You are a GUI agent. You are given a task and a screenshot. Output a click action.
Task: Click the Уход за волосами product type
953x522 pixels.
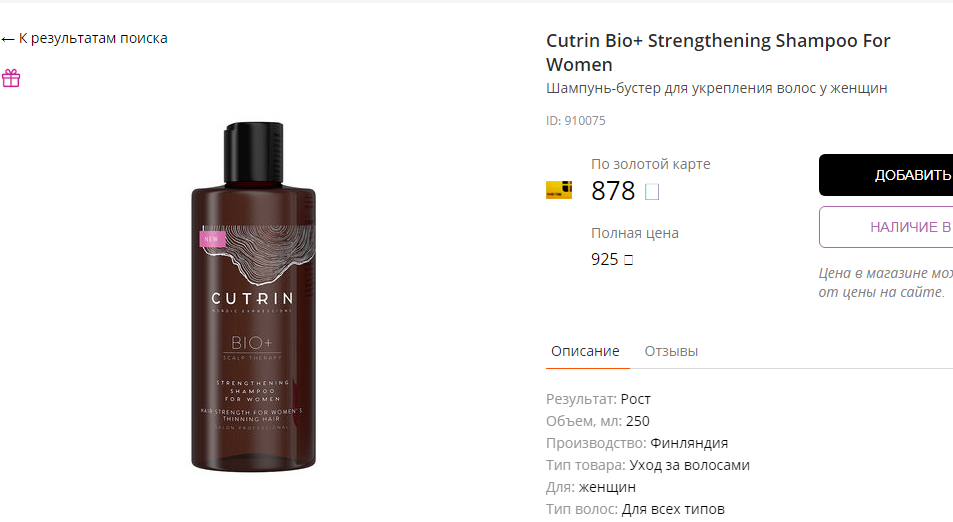coord(689,465)
